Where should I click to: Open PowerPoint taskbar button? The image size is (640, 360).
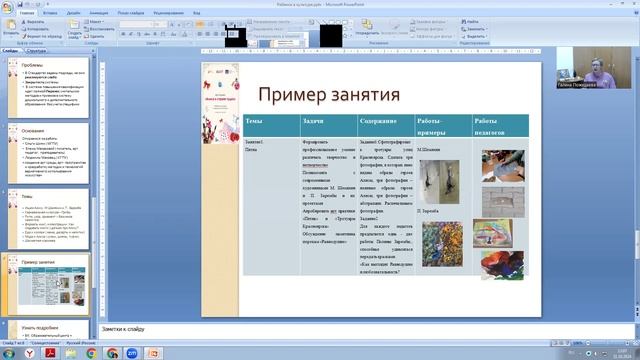click(x=153, y=353)
